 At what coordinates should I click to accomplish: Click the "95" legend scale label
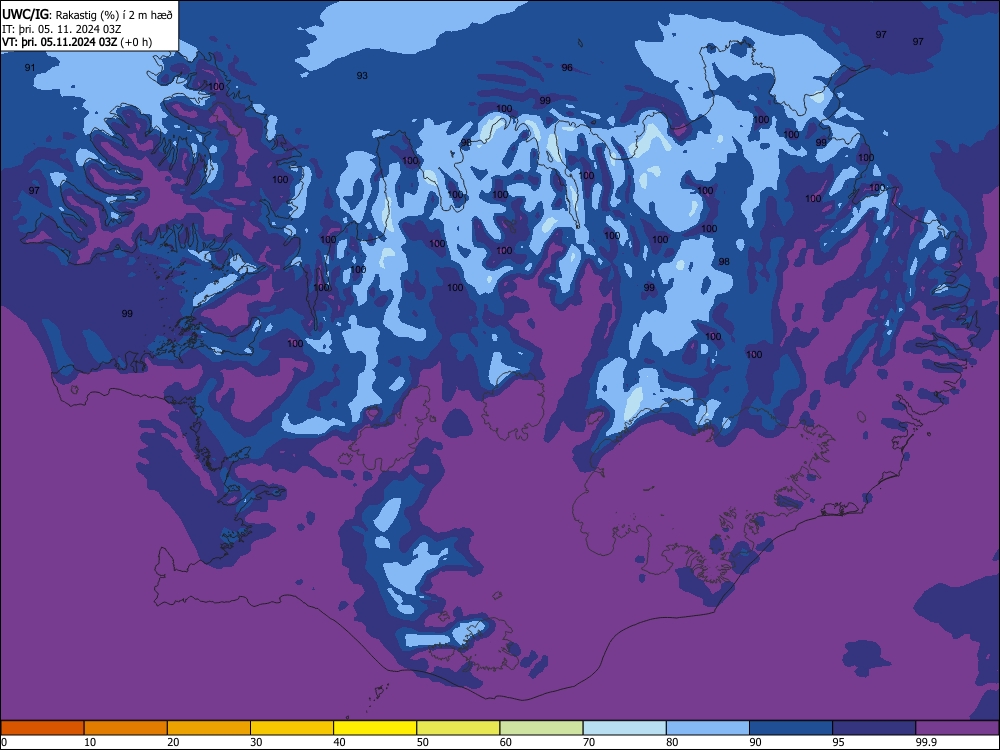(839, 742)
